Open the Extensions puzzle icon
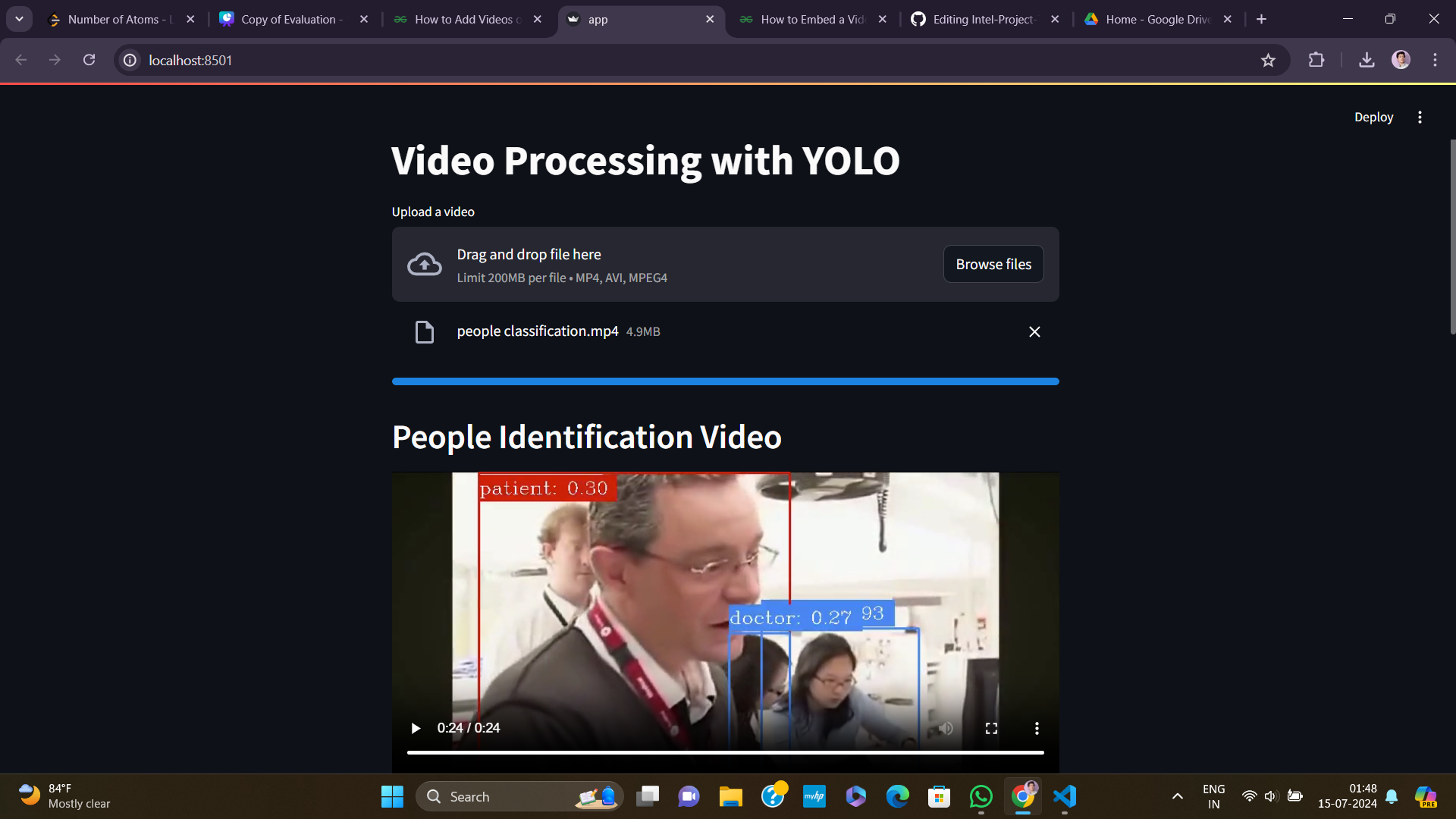1456x819 pixels. pyautogui.click(x=1317, y=60)
